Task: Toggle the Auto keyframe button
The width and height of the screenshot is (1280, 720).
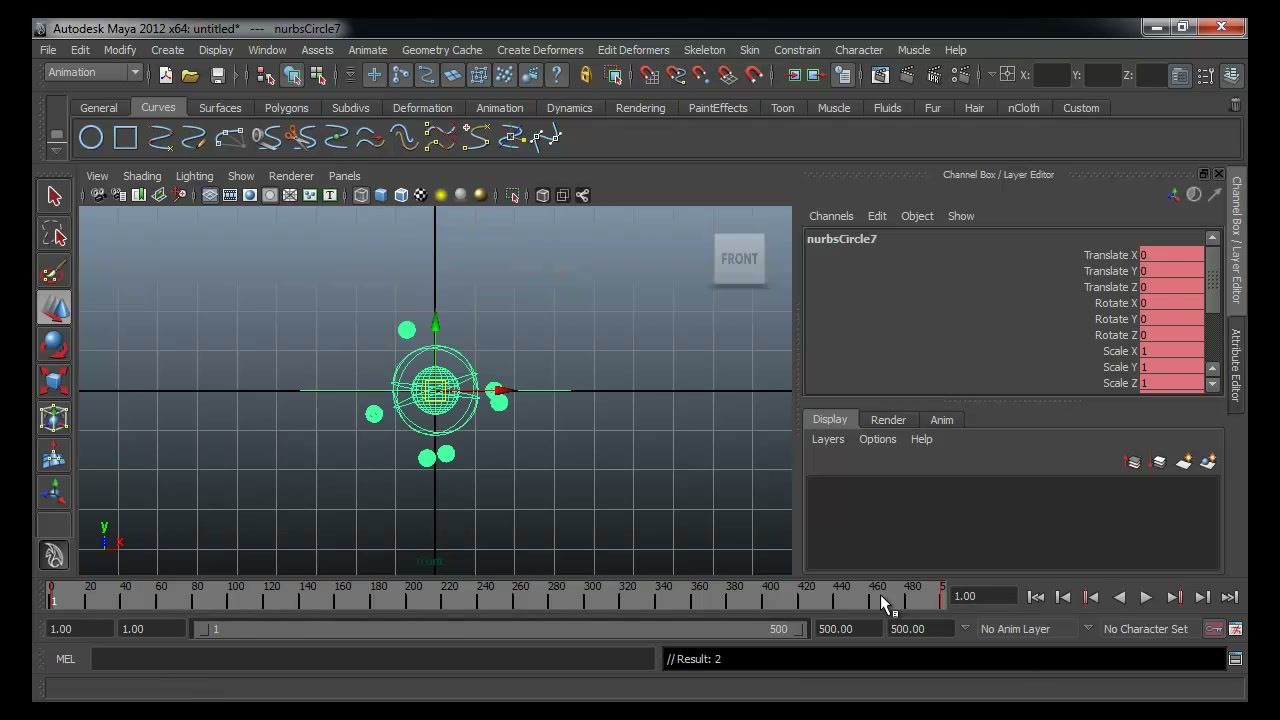Action: (1213, 629)
